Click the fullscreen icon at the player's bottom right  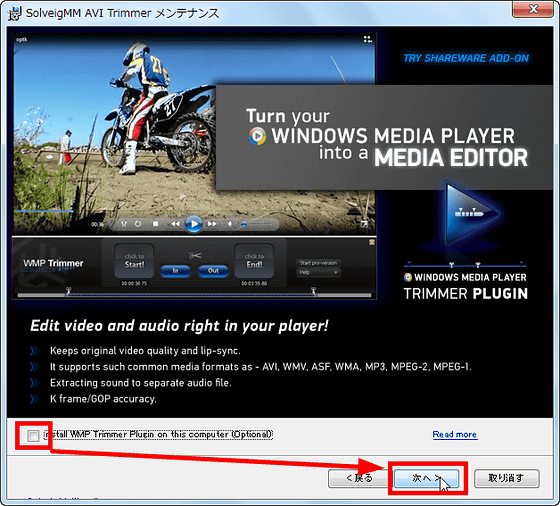[364, 224]
